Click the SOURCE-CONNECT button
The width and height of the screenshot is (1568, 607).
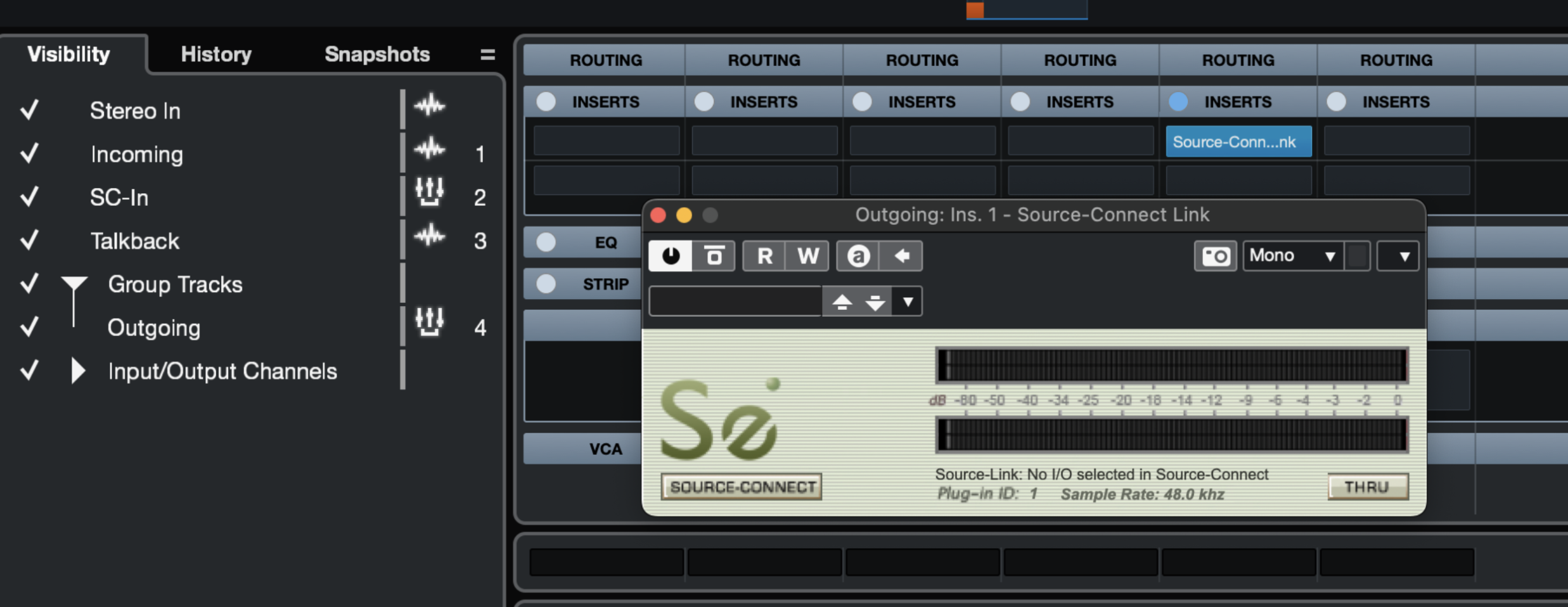[742, 487]
